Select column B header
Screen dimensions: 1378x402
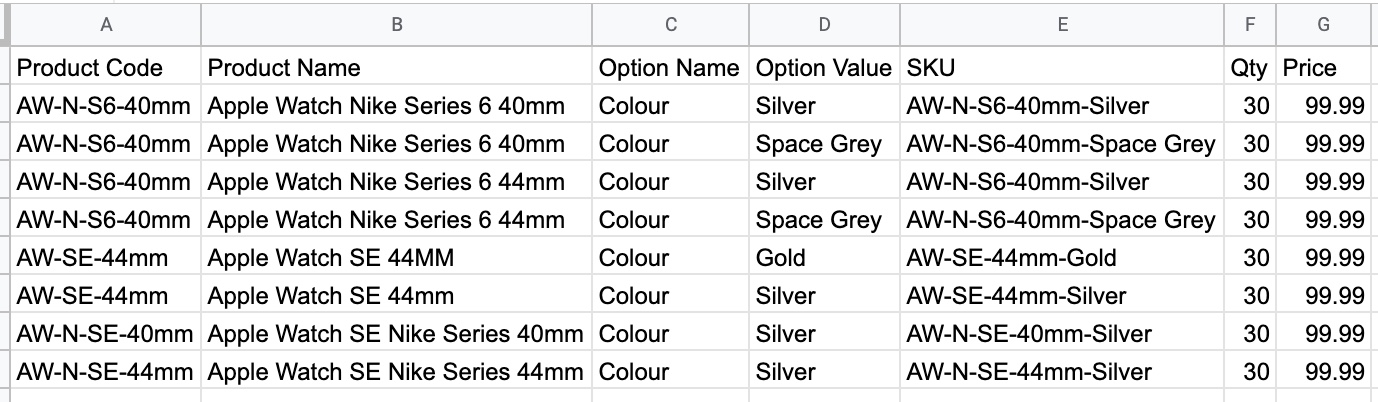(396, 25)
